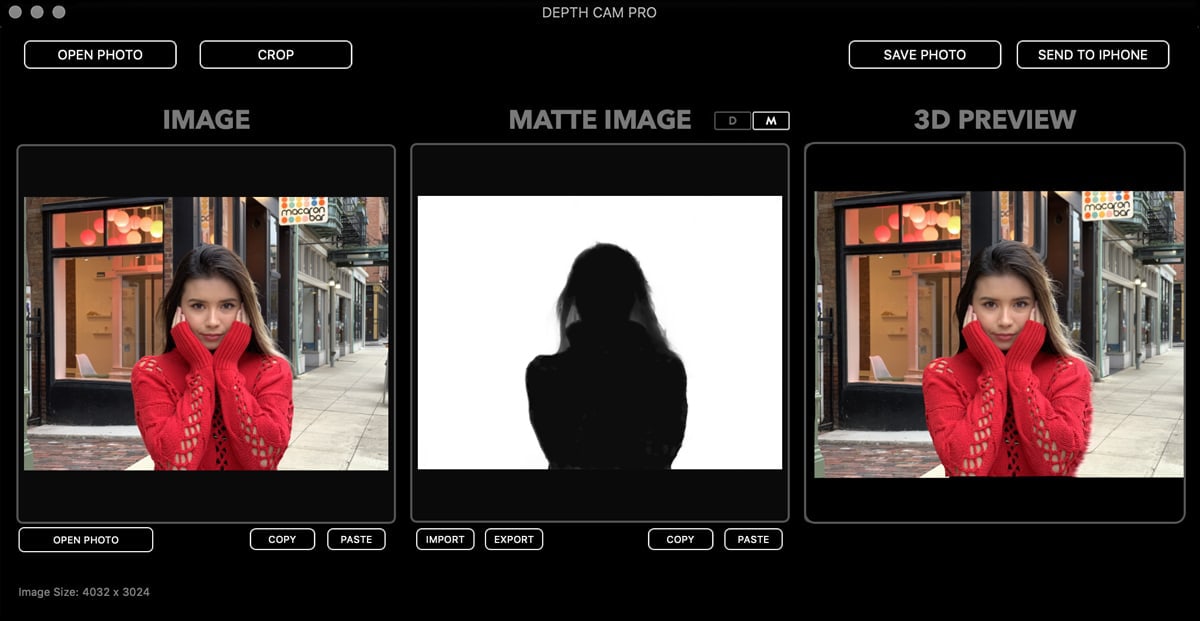Screen dimensions: 1200x621
Task: Click SAVE PHOTO button
Action: (925, 55)
